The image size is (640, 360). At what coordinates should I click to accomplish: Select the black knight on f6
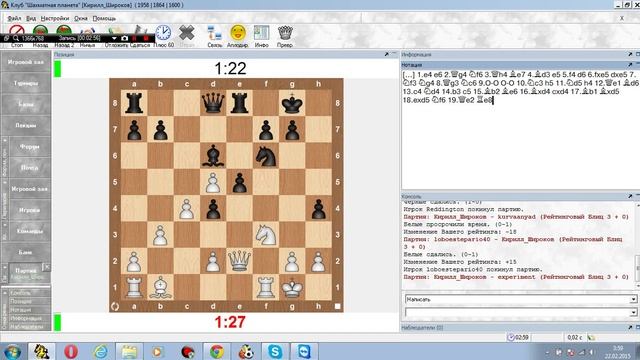(x=266, y=156)
